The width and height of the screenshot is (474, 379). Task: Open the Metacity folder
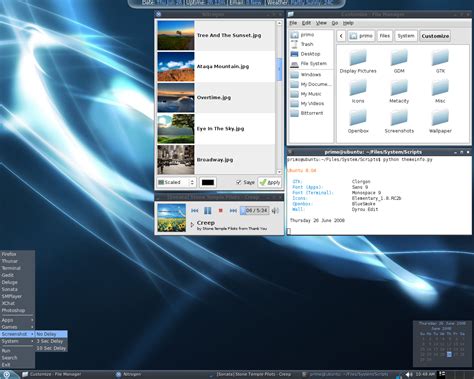point(399,92)
